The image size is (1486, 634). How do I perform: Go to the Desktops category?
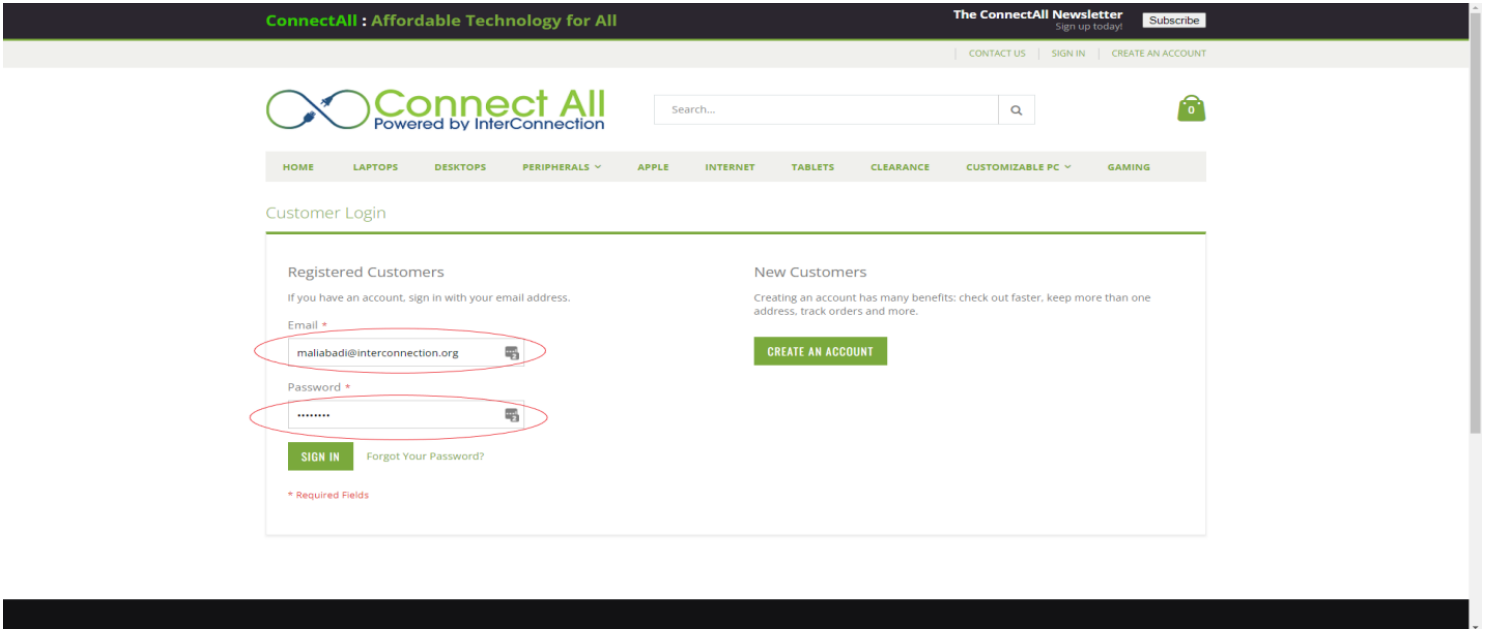point(460,167)
